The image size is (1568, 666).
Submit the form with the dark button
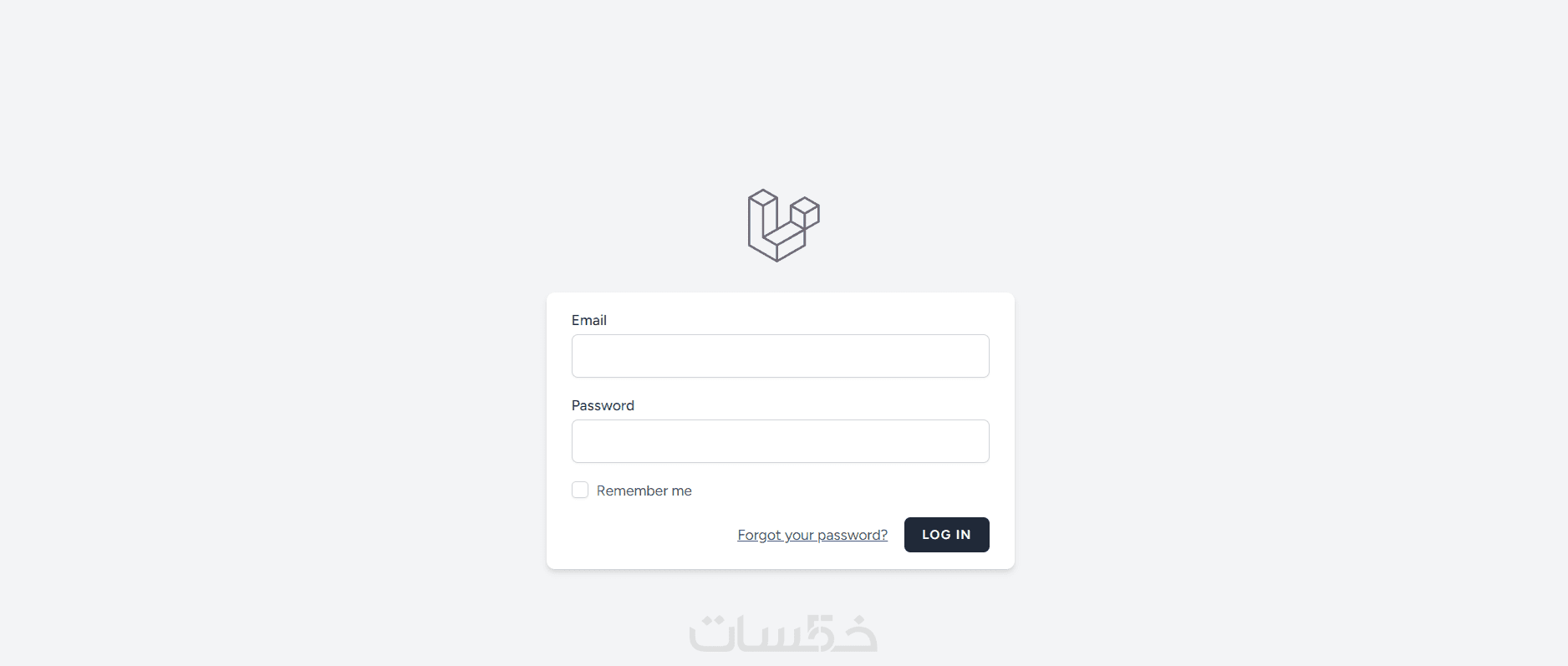(946, 535)
